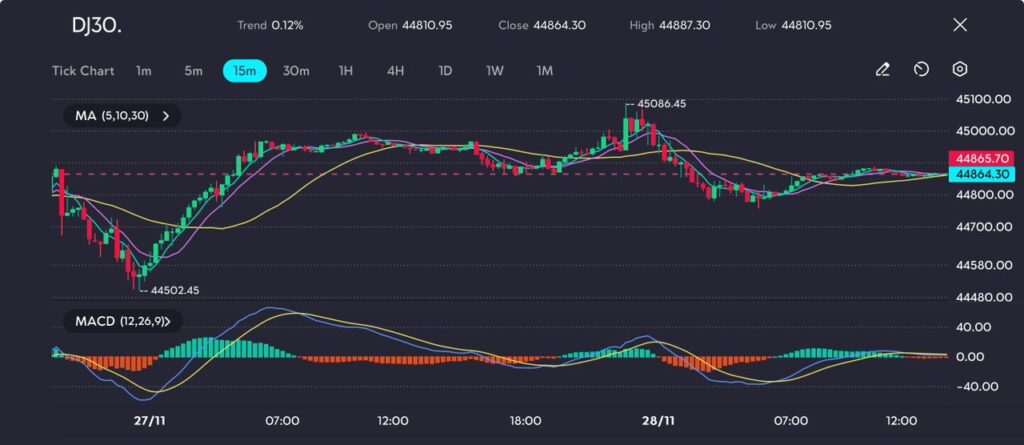Screen dimensions: 1024x445
Task: Open chart settings hexagon icon
Action: [x=960, y=70]
